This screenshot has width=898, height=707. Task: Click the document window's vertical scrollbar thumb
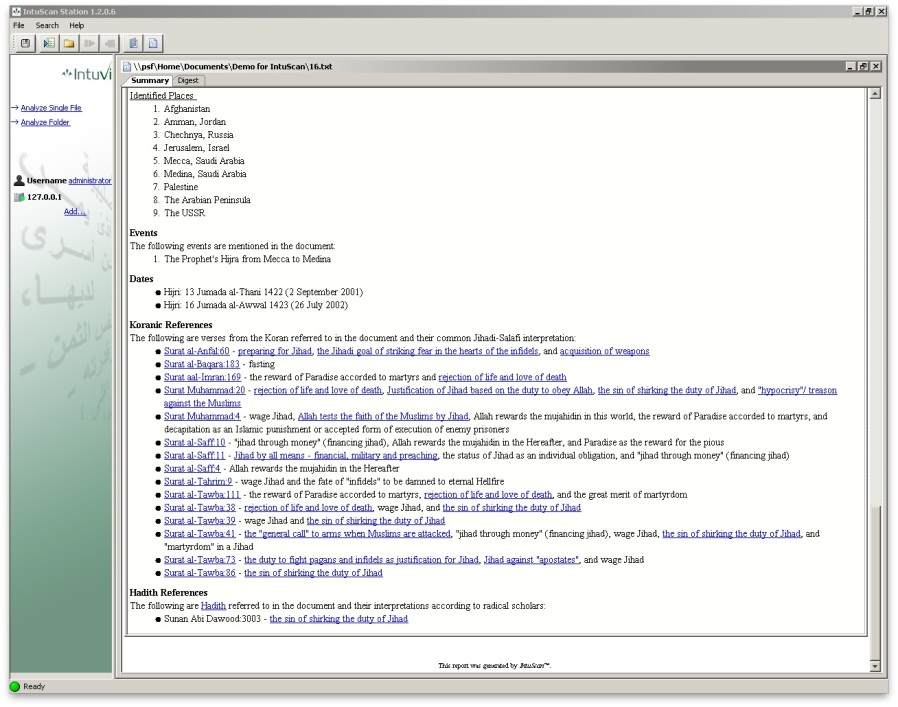[875, 583]
